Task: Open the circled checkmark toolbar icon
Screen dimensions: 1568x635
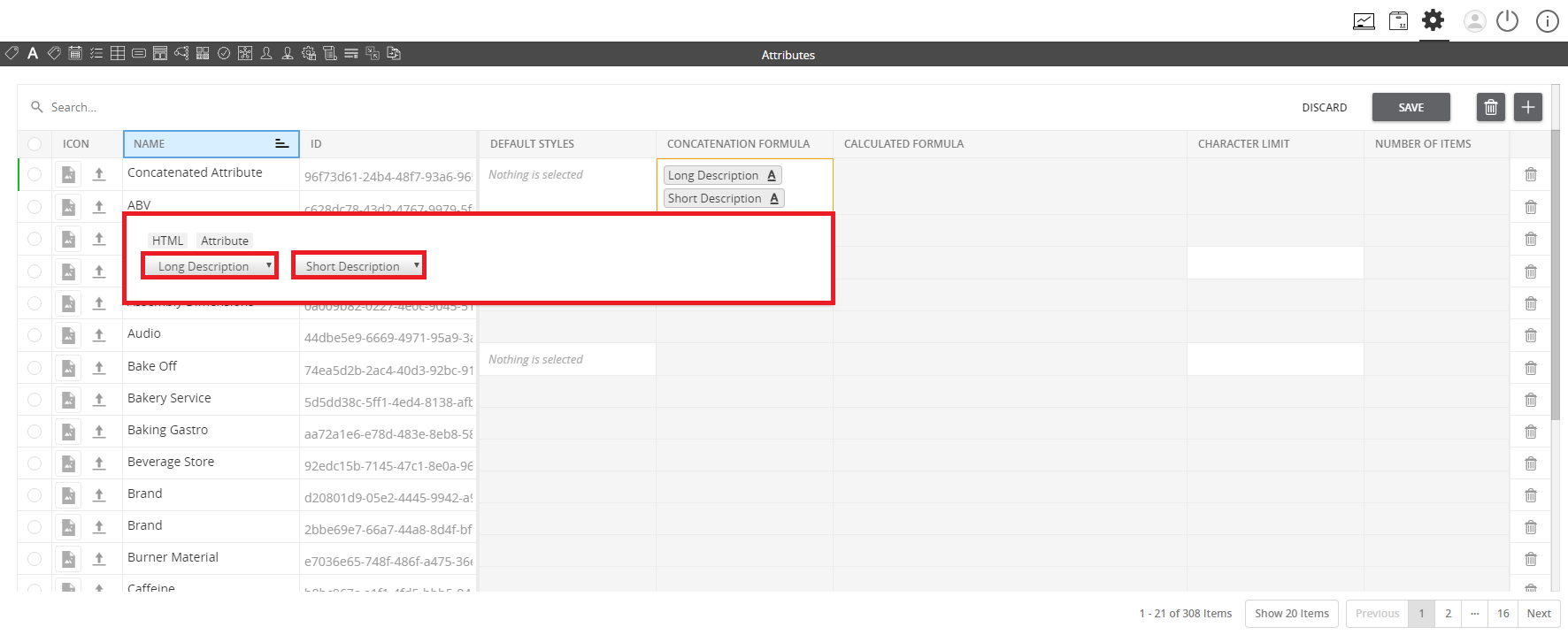Action: (224, 53)
